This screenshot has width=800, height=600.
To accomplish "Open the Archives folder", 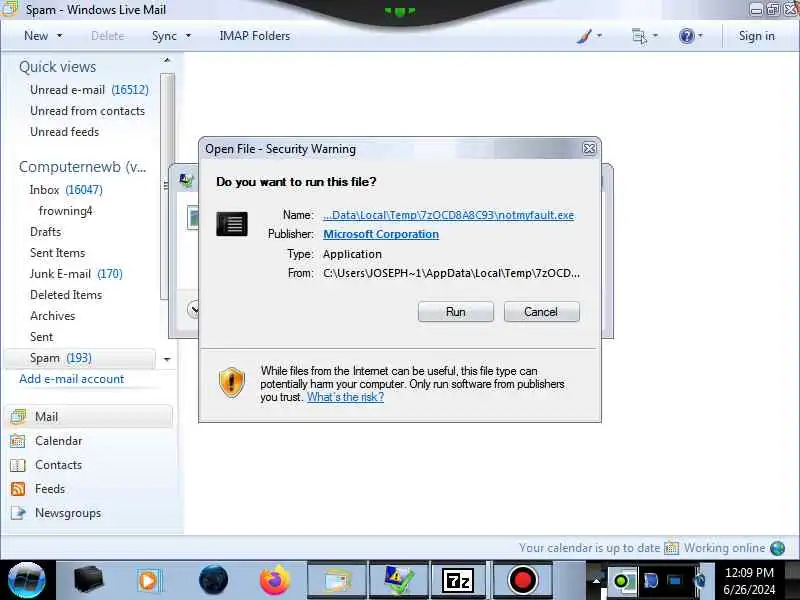I will coord(53,316).
